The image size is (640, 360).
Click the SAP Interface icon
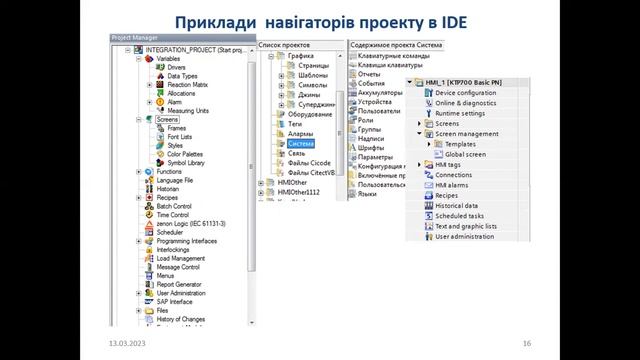(149, 302)
